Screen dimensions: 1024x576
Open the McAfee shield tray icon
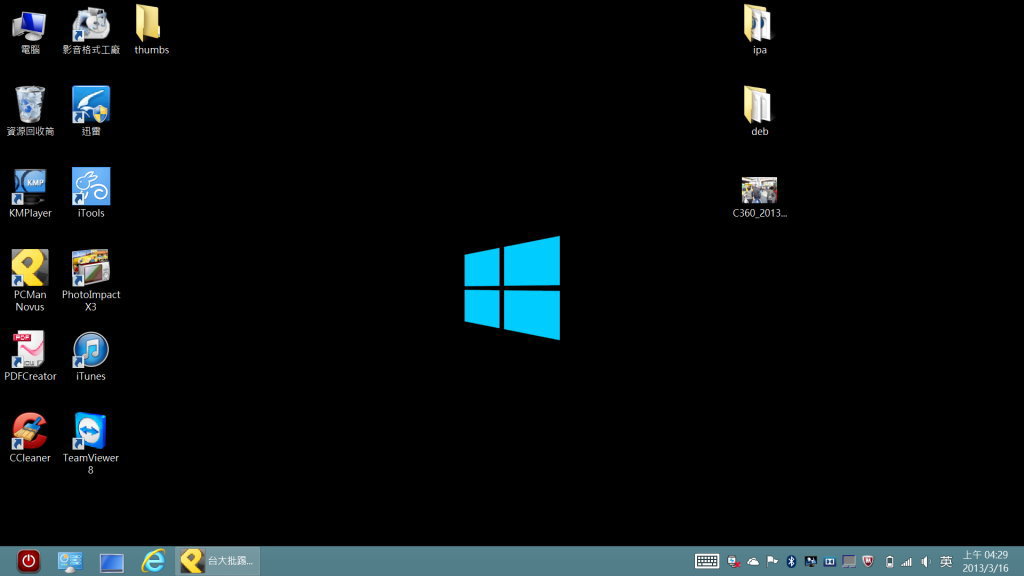[x=868, y=561]
